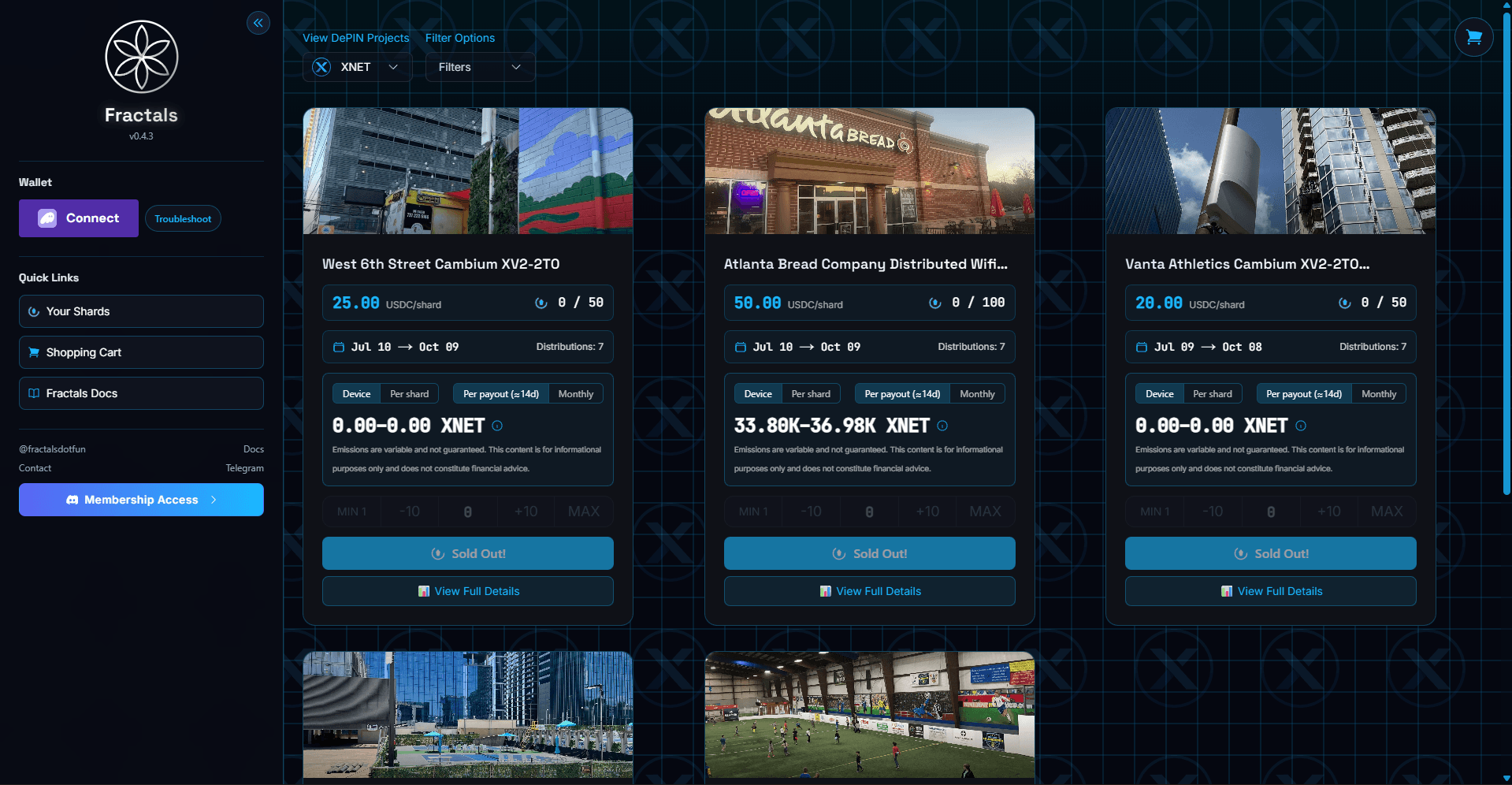Image resolution: width=1512 pixels, height=785 pixels.
Task: Open Your Shards quick link
Action: point(141,311)
